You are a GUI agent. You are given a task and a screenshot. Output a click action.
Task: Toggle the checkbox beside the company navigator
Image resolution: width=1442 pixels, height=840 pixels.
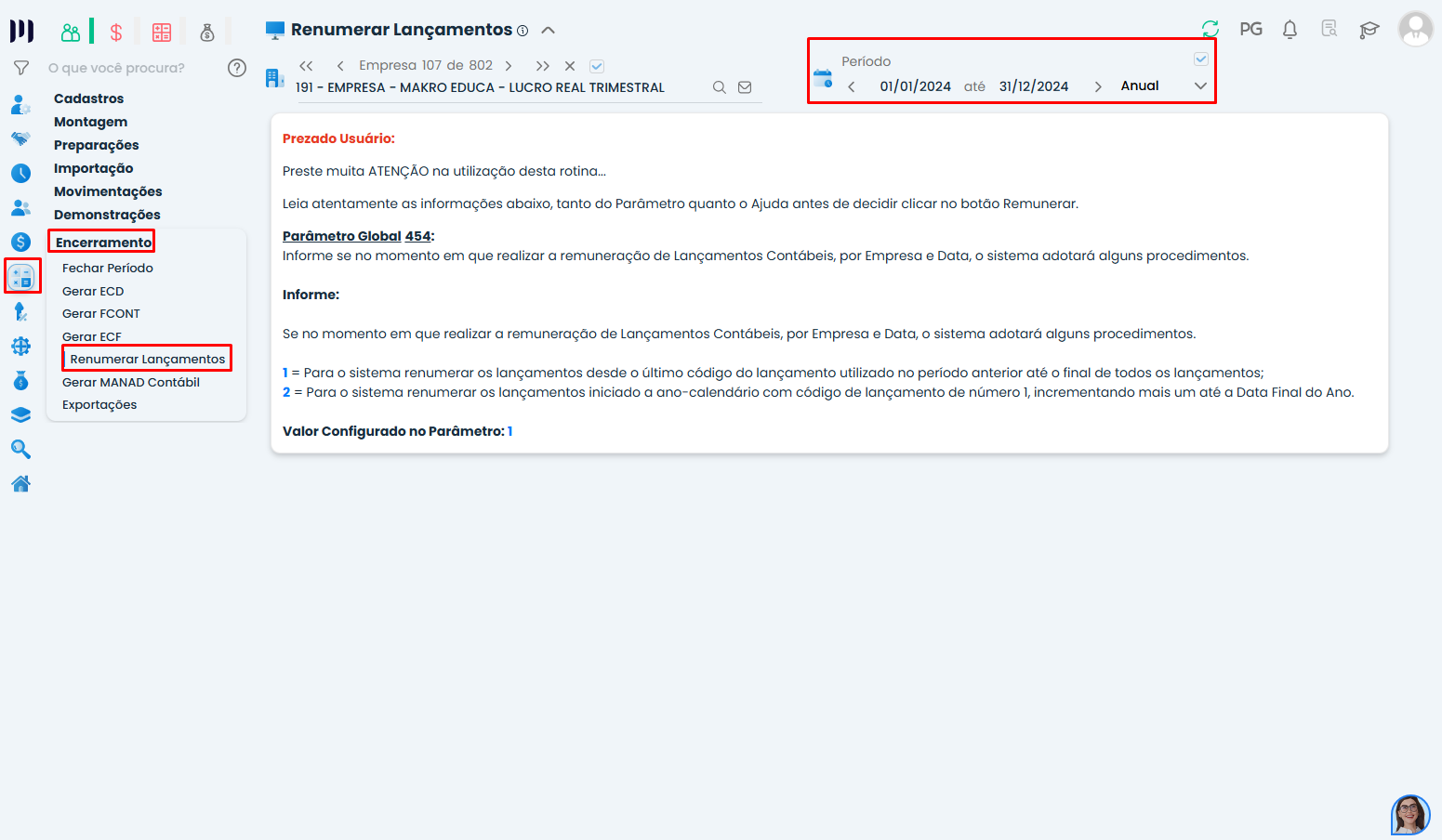point(597,66)
